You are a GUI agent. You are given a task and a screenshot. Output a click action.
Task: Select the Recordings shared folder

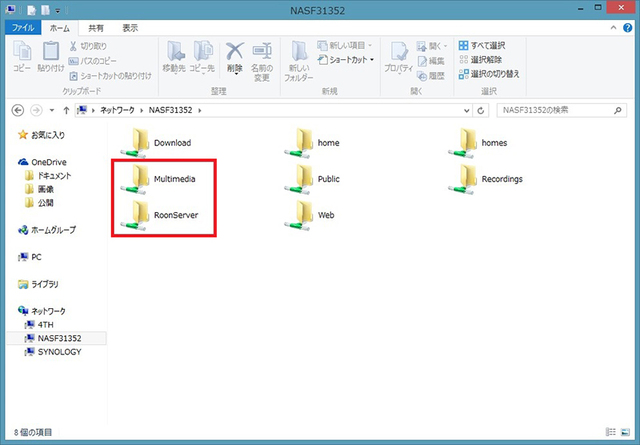(485, 179)
